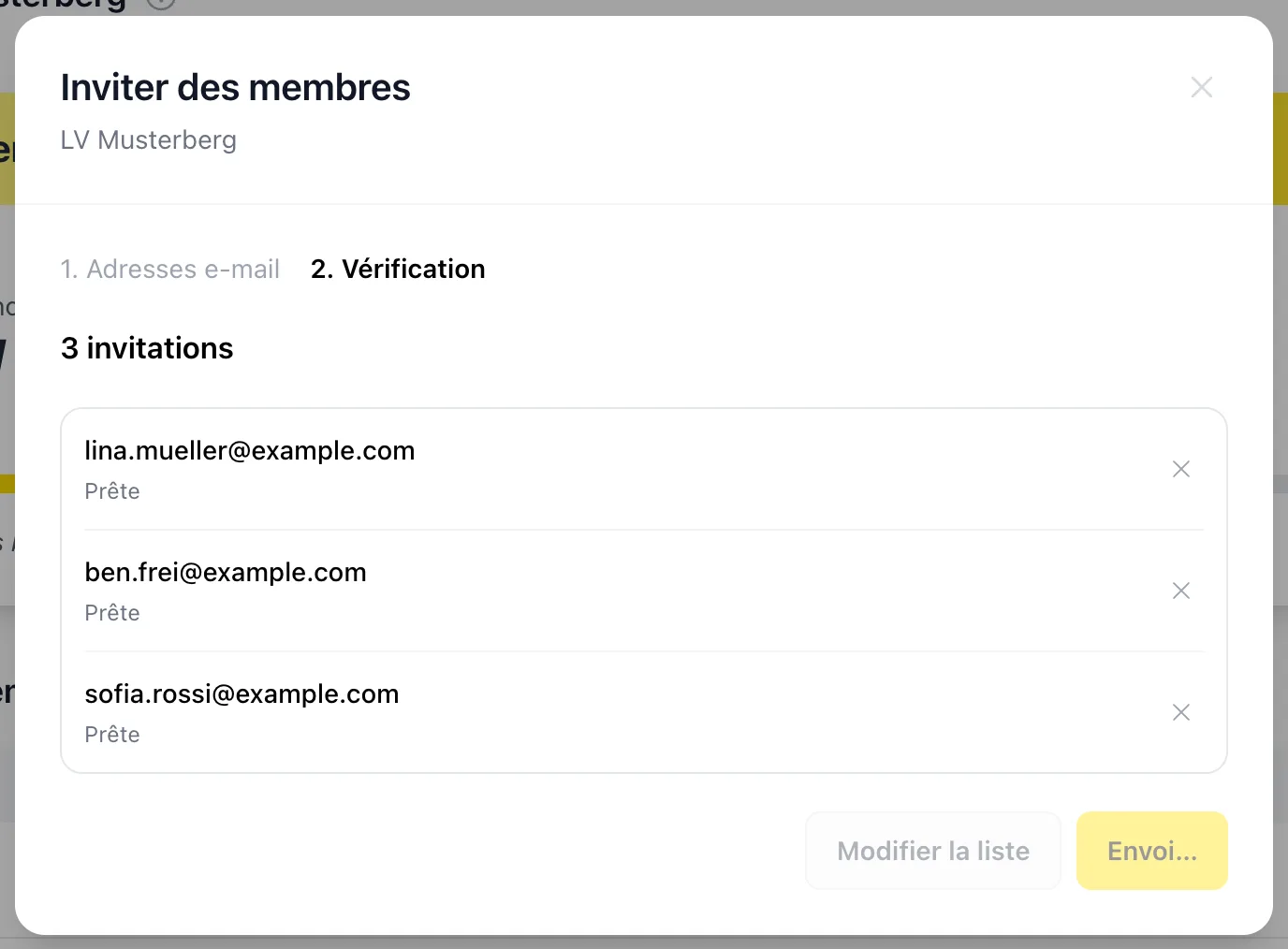The width and height of the screenshot is (1288, 949).
Task: Click the 3 invitations heading
Action: pyautogui.click(x=147, y=348)
